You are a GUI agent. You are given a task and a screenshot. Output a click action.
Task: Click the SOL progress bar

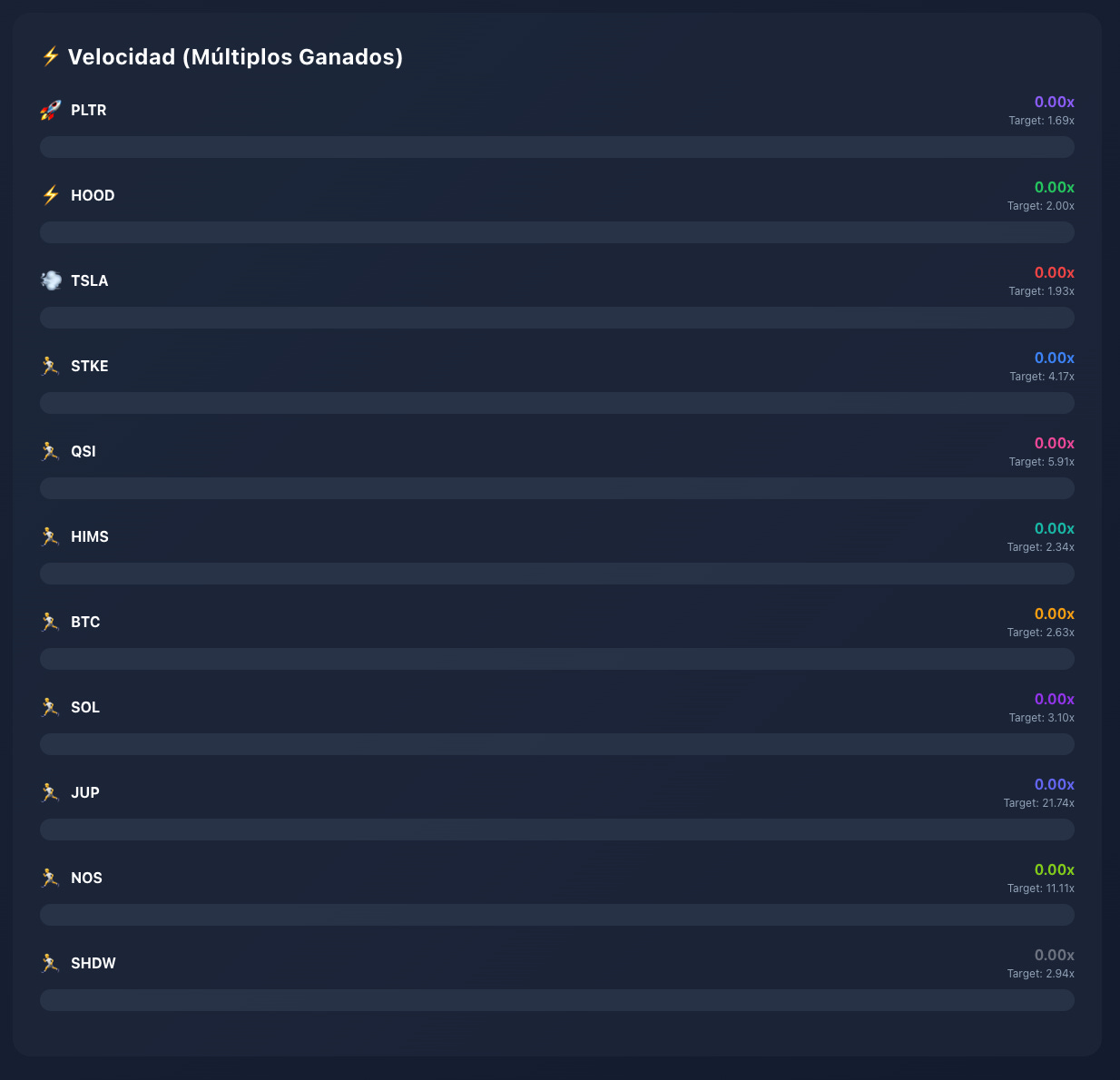point(557,744)
